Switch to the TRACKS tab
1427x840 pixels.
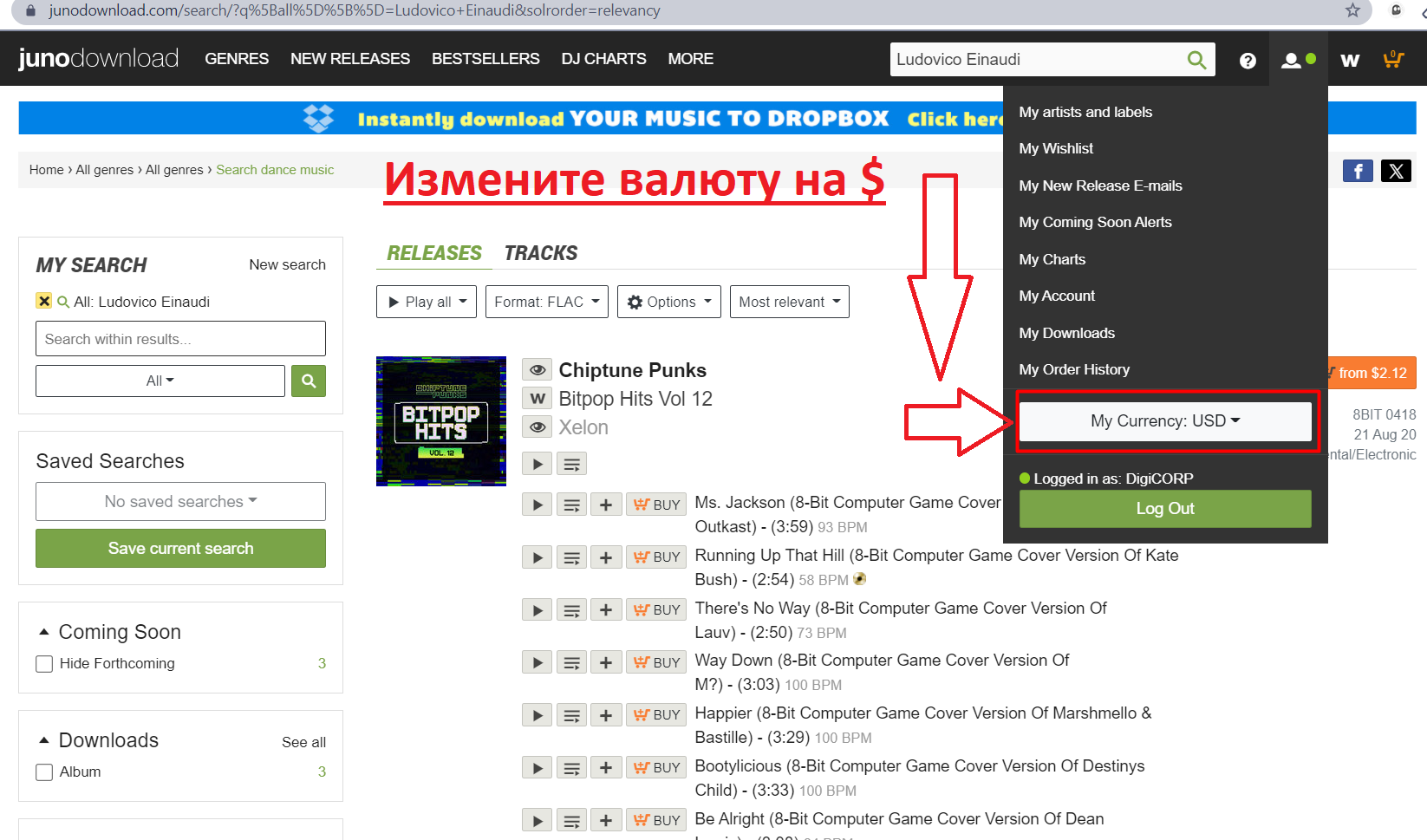coord(540,253)
